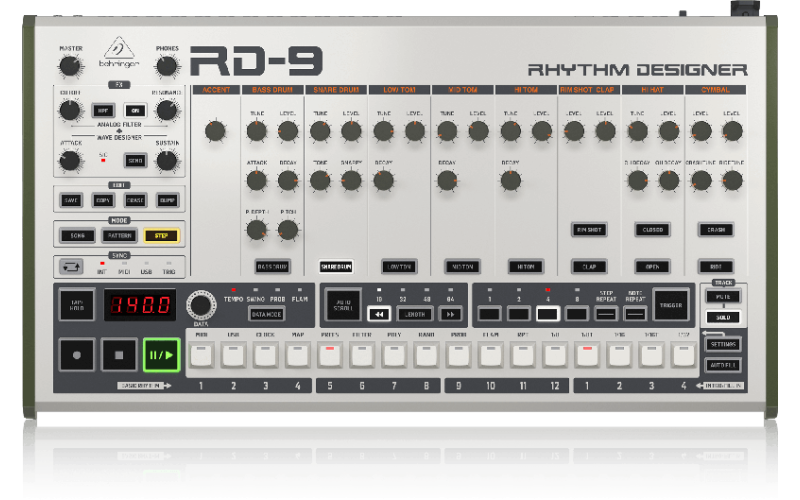Image resolution: width=800 pixels, height=500 pixels.
Task: Toggle the step key labeled MIDI
Action: (x=202, y=356)
